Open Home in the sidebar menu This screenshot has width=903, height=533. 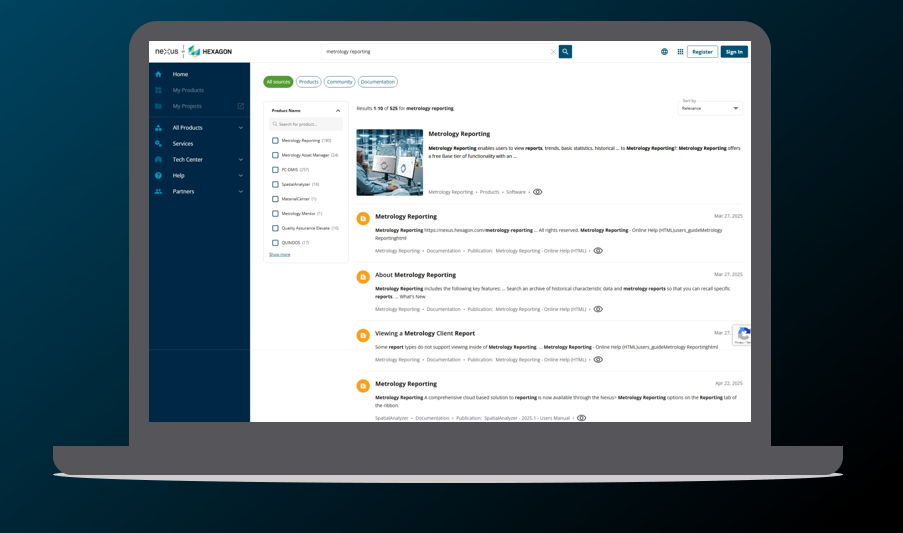tap(180, 74)
